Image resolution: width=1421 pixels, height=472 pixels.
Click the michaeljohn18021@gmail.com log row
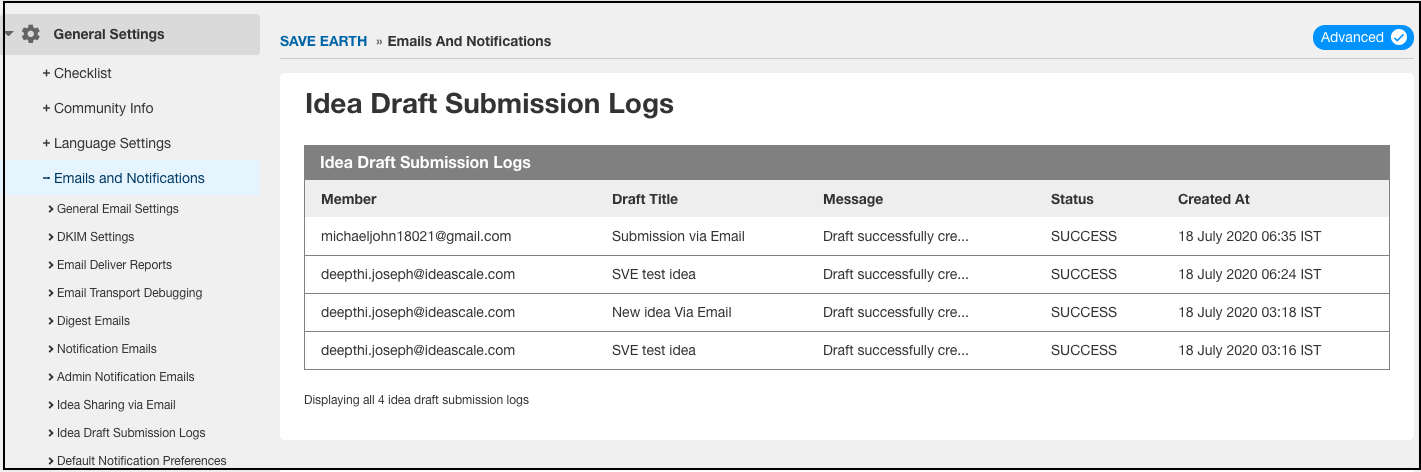(x=847, y=237)
